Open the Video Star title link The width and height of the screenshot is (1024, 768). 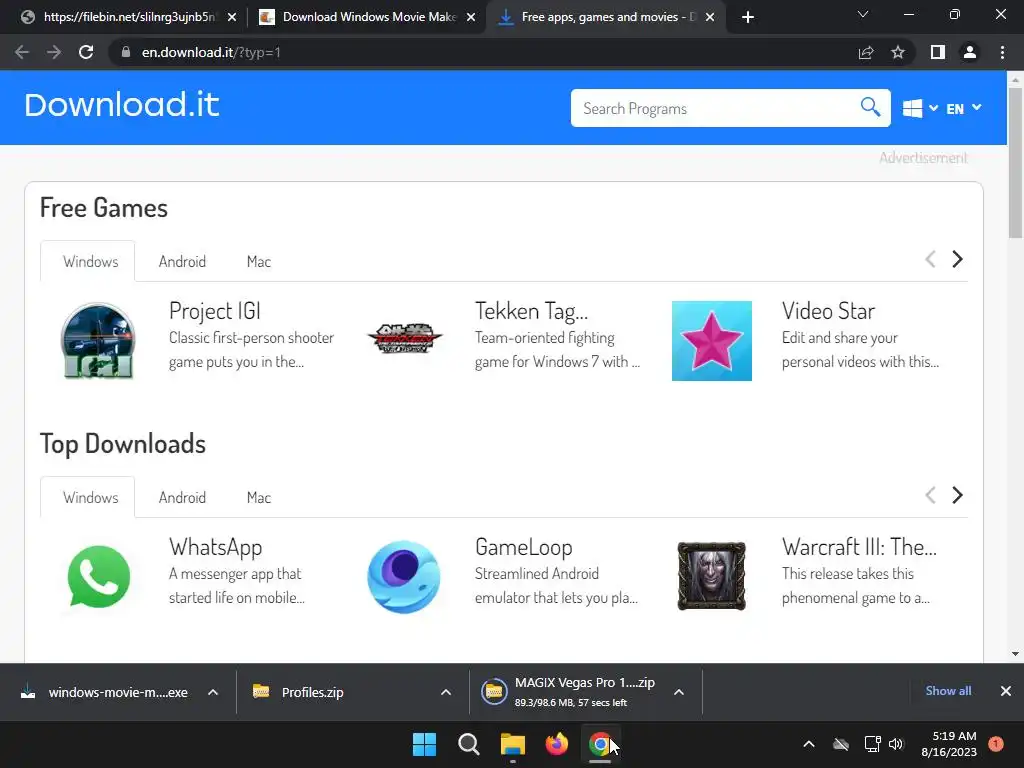click(x=828, y=312)
